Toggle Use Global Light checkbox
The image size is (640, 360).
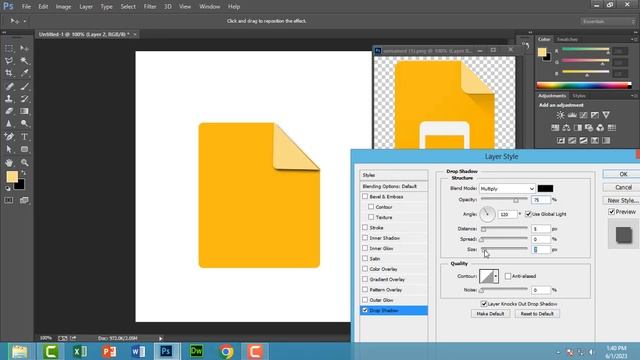click(528, 214)
